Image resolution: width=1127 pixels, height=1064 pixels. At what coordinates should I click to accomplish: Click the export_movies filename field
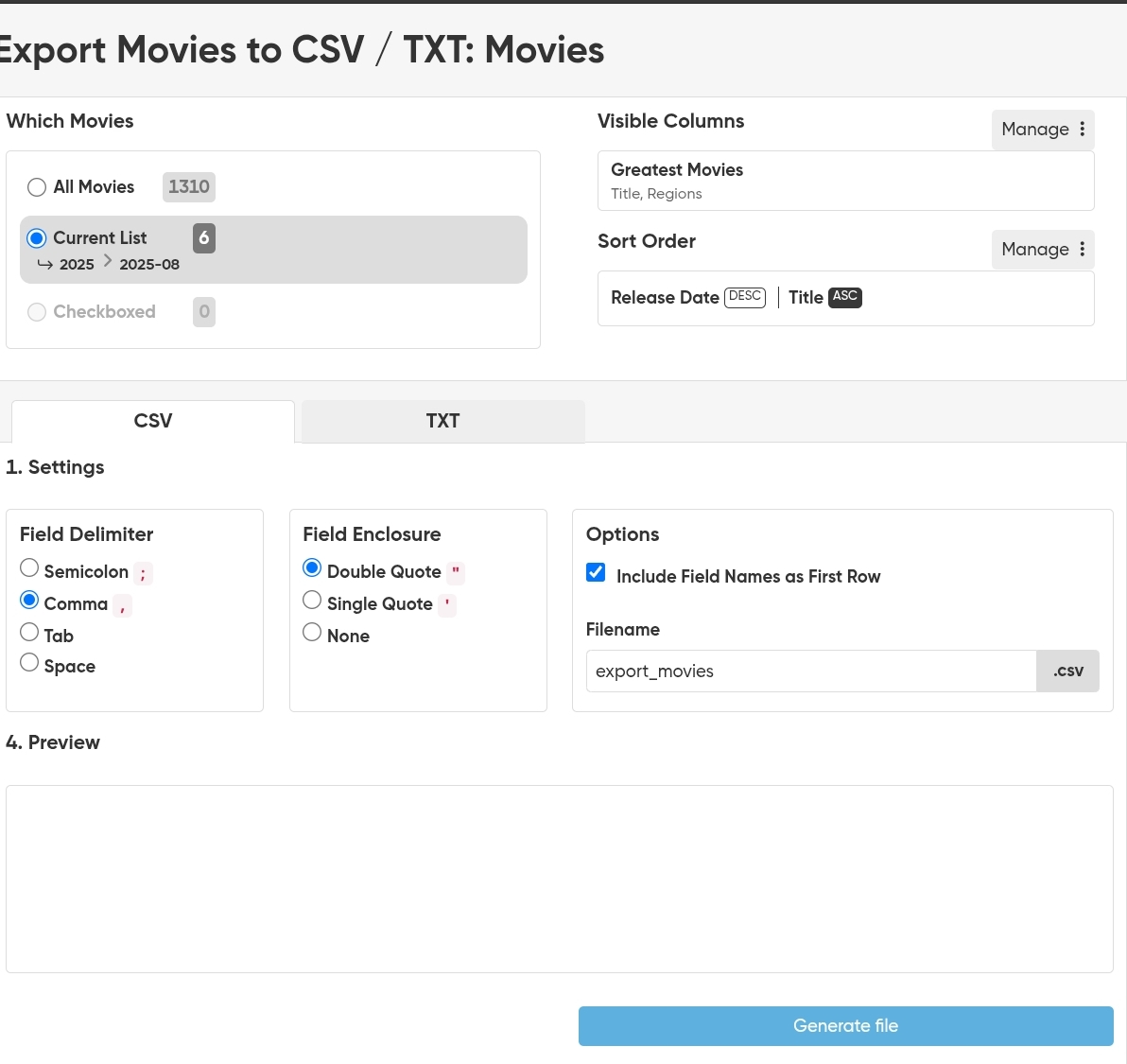coord(810,672)
